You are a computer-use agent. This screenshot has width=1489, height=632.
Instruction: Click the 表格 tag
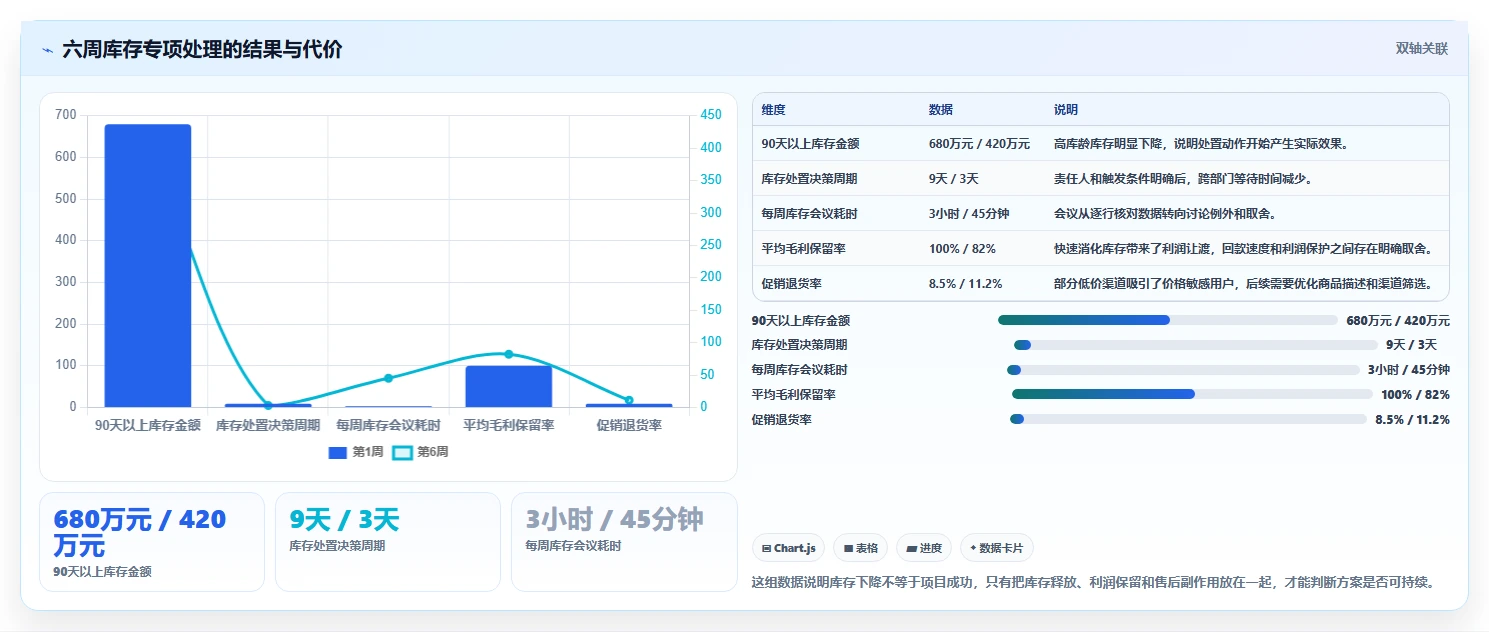pos(860,548)
